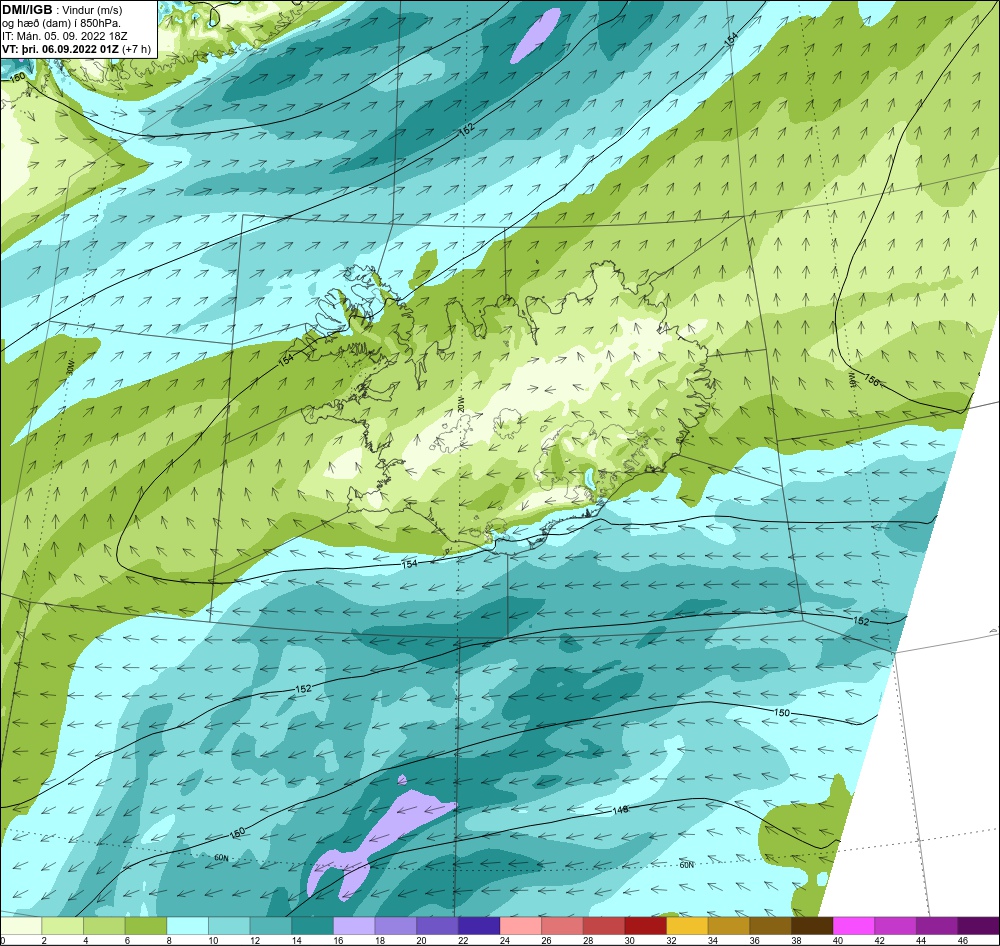The height and width of the screenshot is (946, 1000).
Task: Click the 'Vindur (m/s)' label
Action: 92,10
